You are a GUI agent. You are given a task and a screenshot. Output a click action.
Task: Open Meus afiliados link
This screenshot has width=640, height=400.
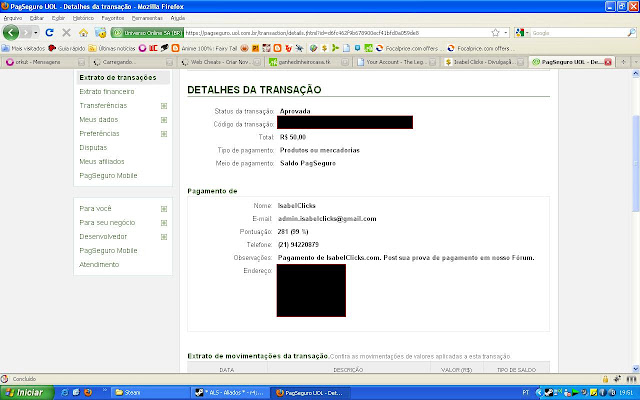pos(102,162)
